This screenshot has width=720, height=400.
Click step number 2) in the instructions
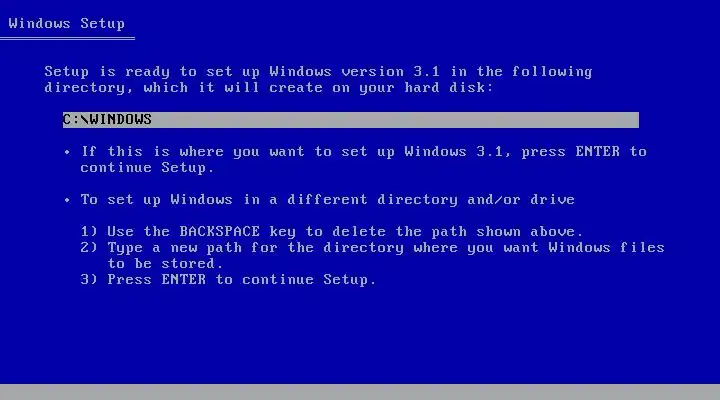89,248
